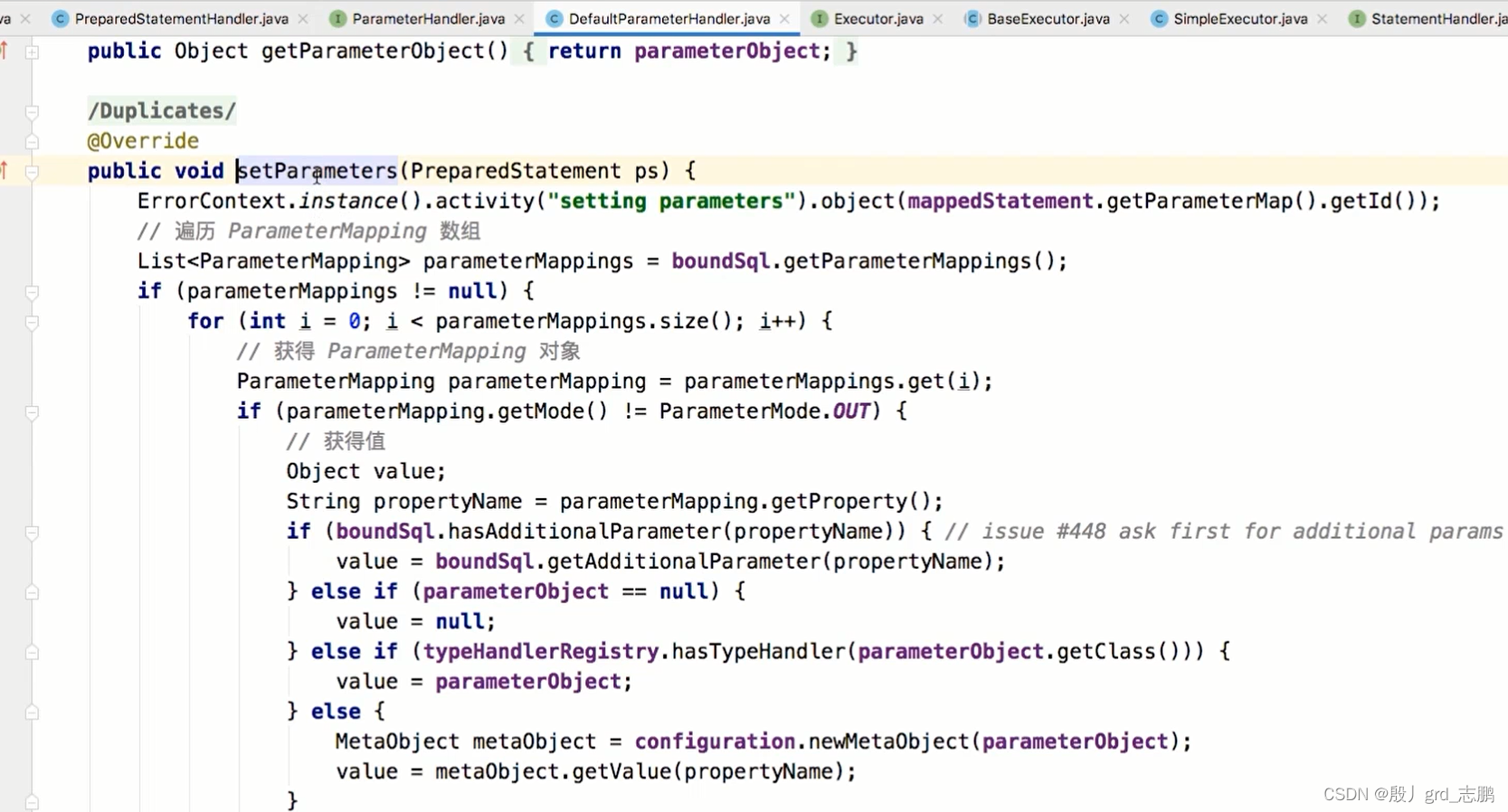Click the PreparedStatement parameter type

tap(516, 171)
